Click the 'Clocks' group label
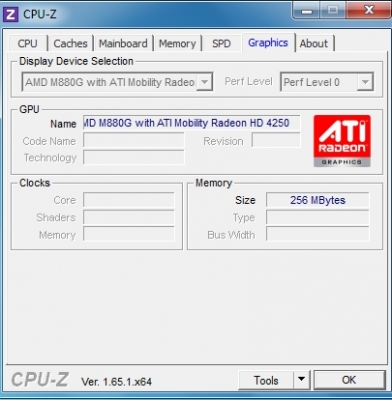 tap(35, 183)
